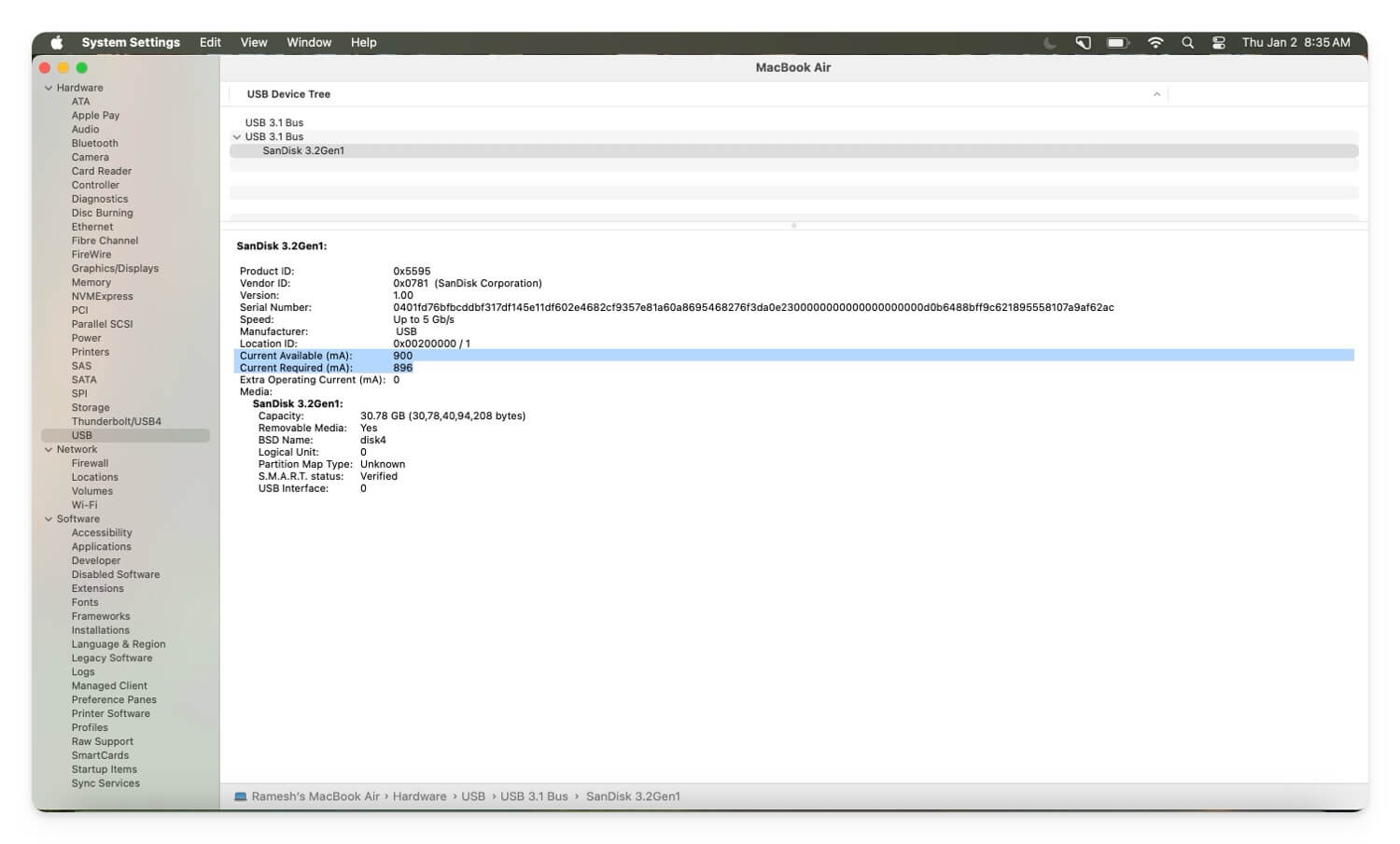This screenshot has height=844, width=1400.
Task: Select the USB item in the sidebar
Action: [125, 435]
